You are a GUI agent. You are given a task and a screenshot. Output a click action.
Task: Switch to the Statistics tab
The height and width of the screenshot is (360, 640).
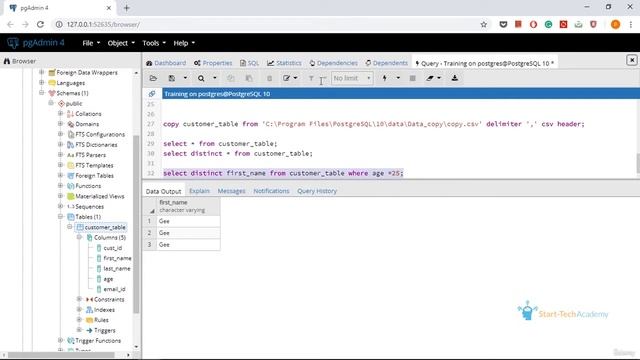284,63
